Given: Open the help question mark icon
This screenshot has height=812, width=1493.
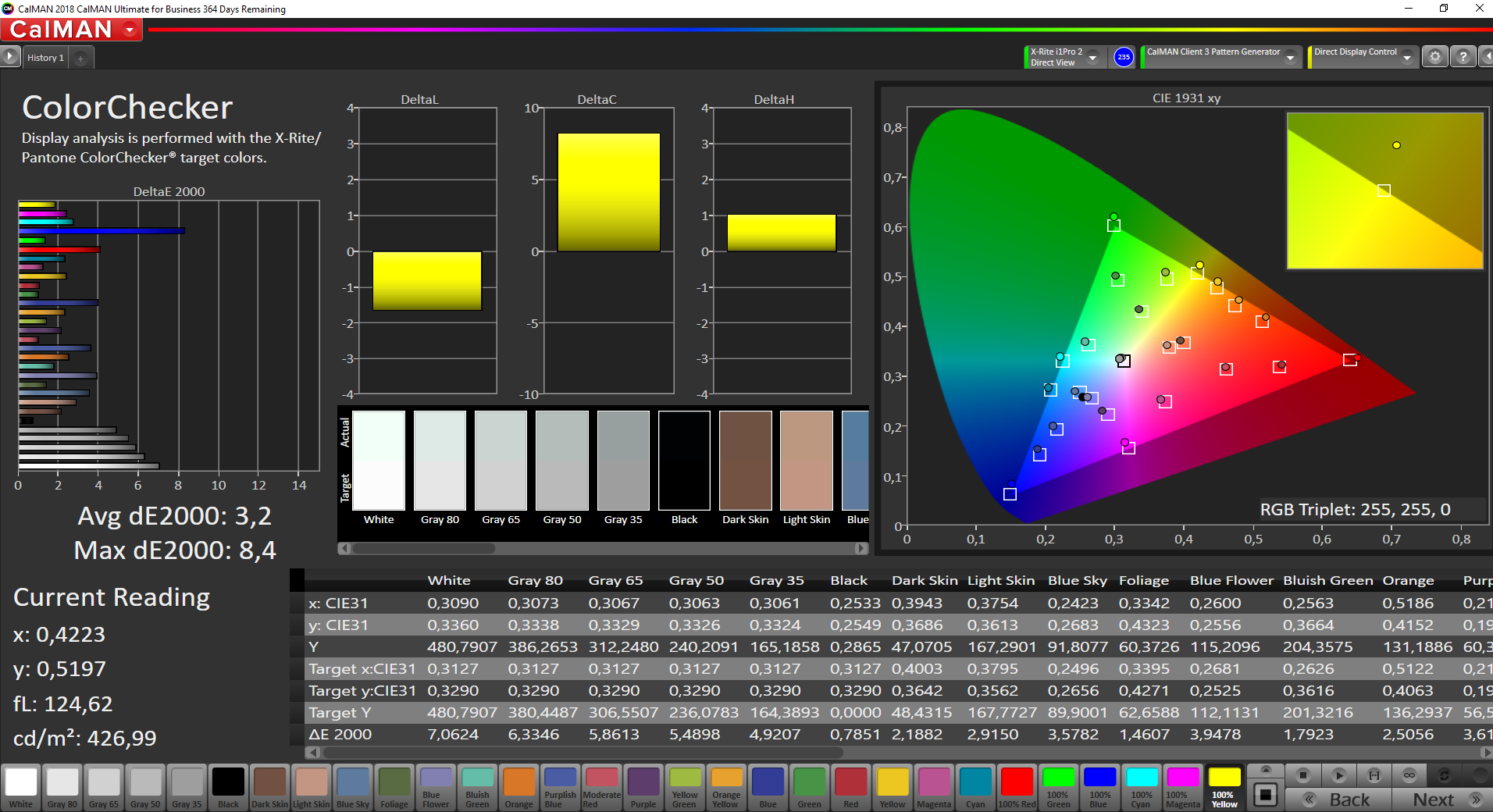Looking at the screenshot, I should 1463,57.
